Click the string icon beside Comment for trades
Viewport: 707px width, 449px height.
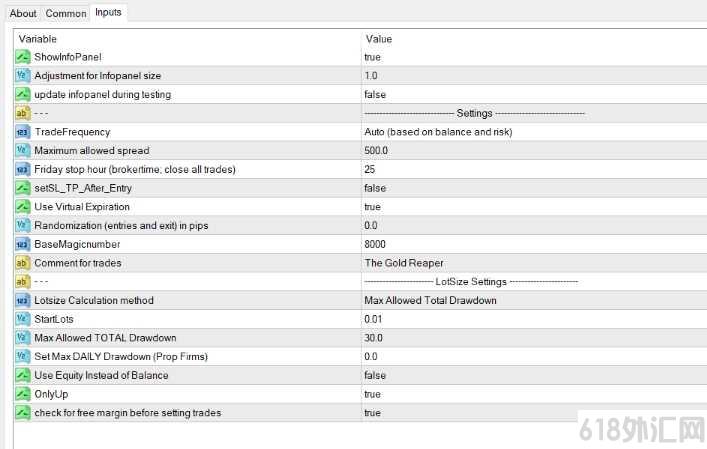pyautogui.click(x=23, y=263)
